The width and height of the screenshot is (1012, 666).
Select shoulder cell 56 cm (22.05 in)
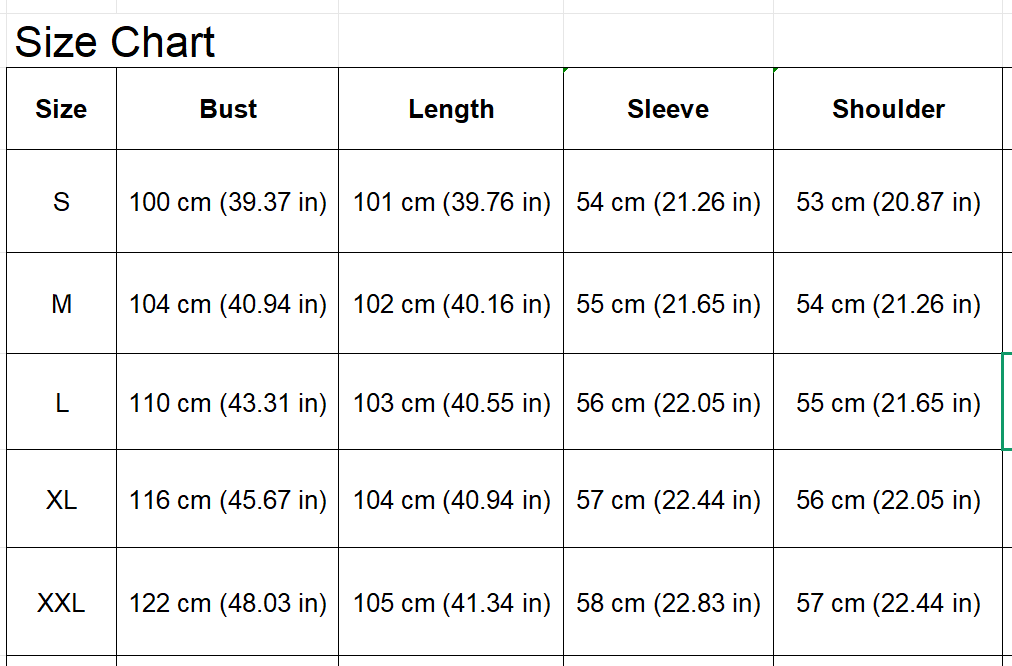[x=888, y=500]
